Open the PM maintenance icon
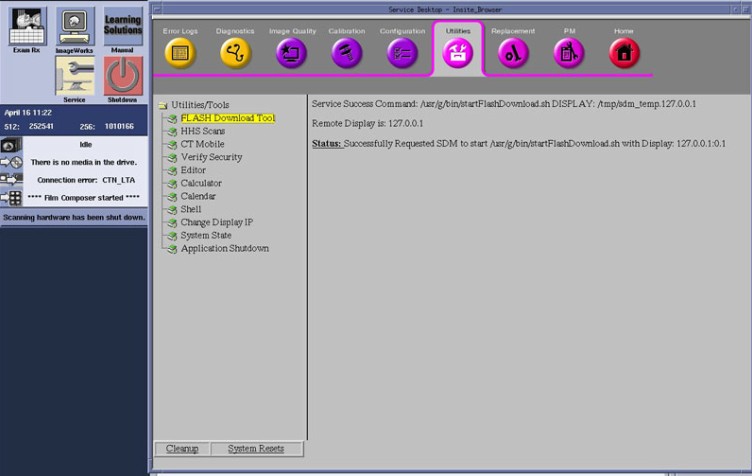Viewport: 752px width, 476px height. pos(568,53)
